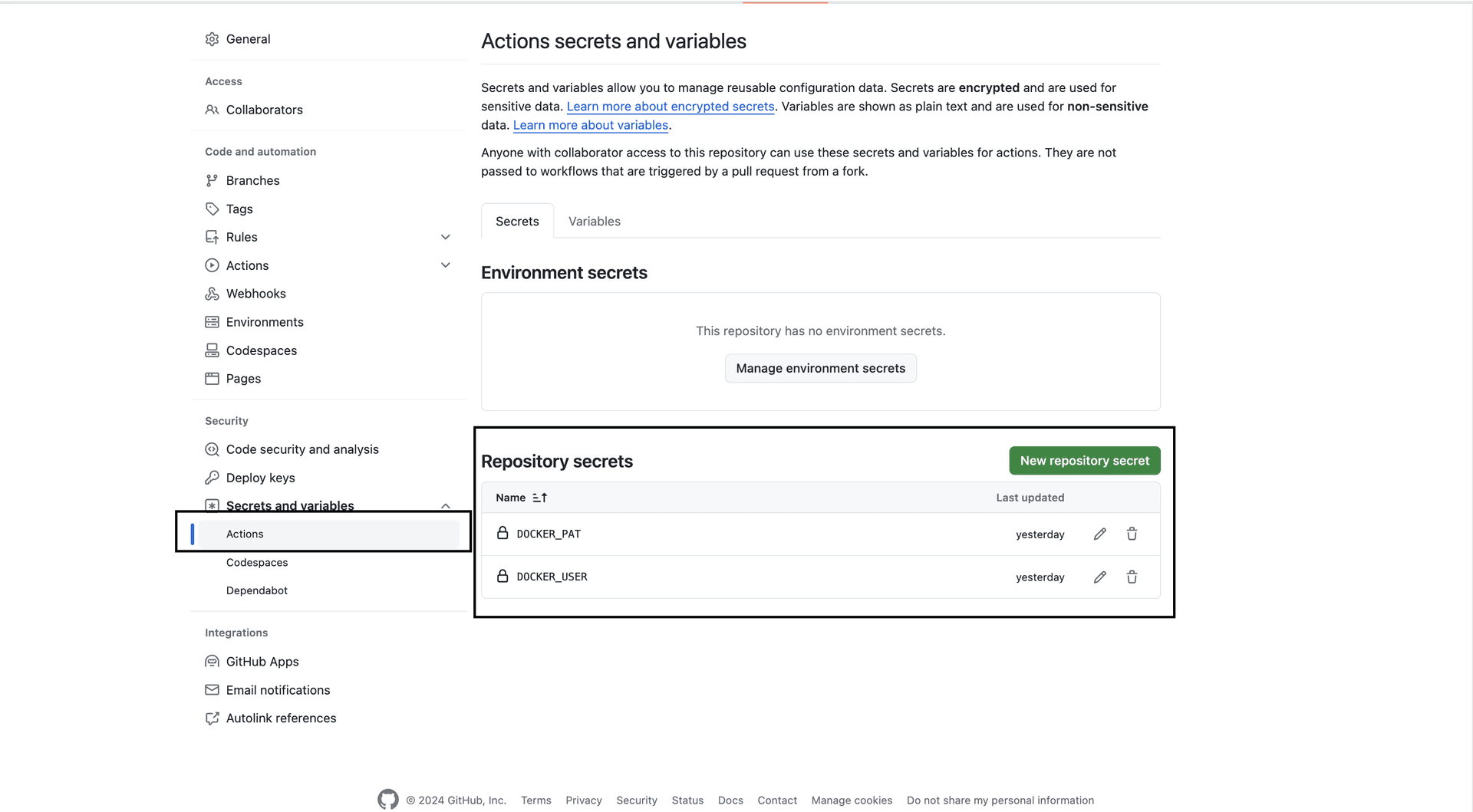Click New repository secret button
1473x812 pixels.
coord(1084,460)
